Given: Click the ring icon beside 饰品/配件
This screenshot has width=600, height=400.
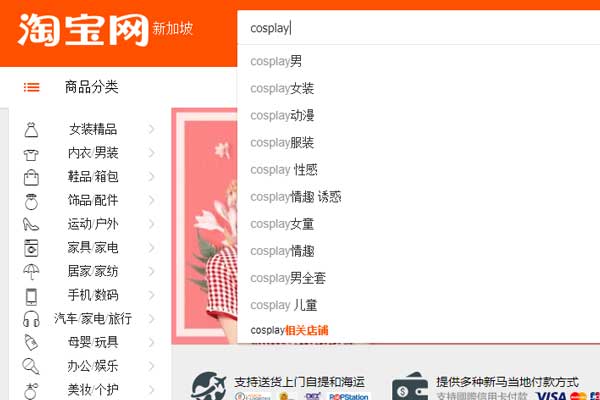Looking at the screenshot, I should (x=31, y=201).
